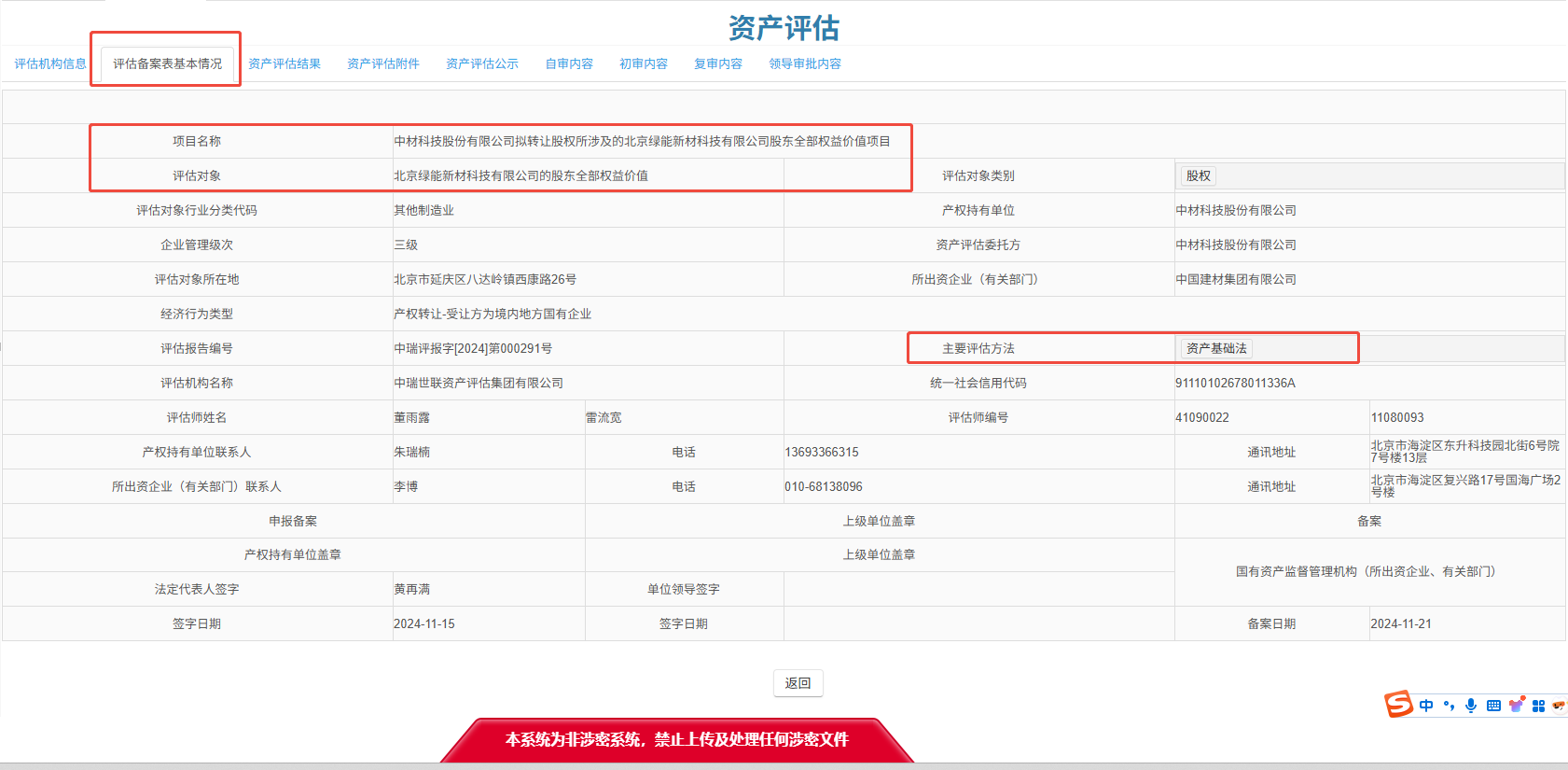Click the 产权持有单位 value 中材科技股份有限公司

[1236, 210]
